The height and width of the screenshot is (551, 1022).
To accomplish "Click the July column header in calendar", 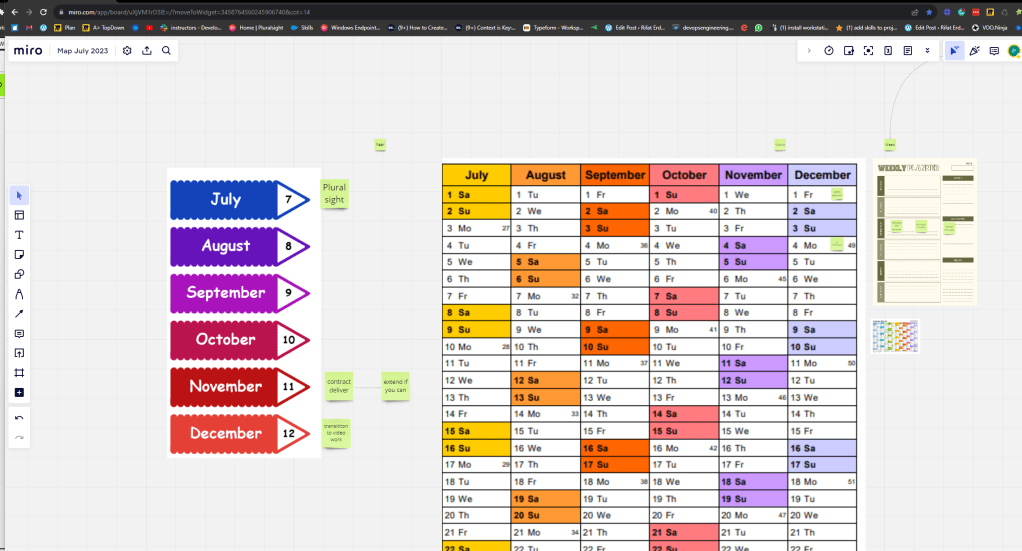I will [x=476, y=175].
